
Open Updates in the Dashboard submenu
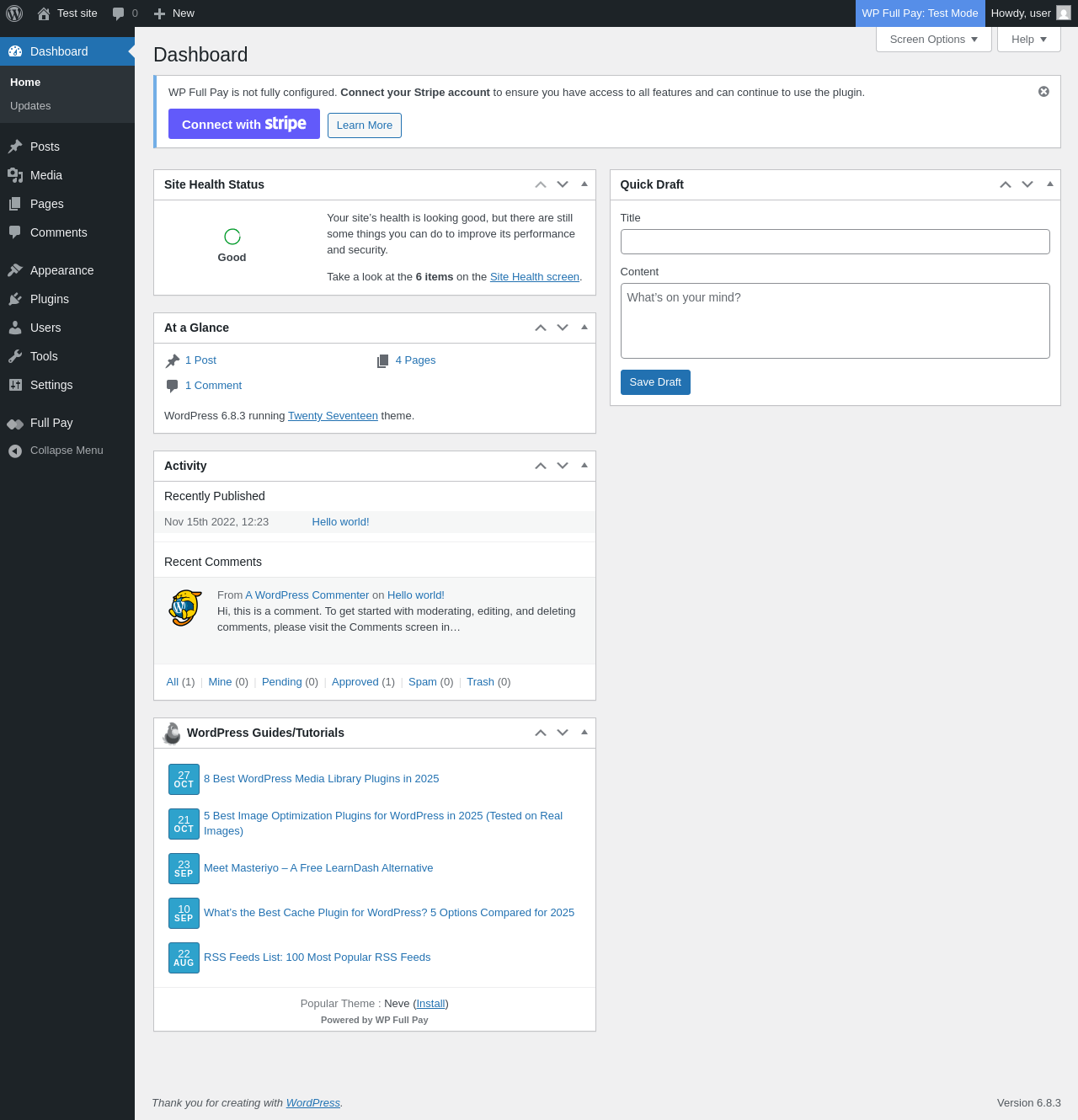click(x=30, y=106)
